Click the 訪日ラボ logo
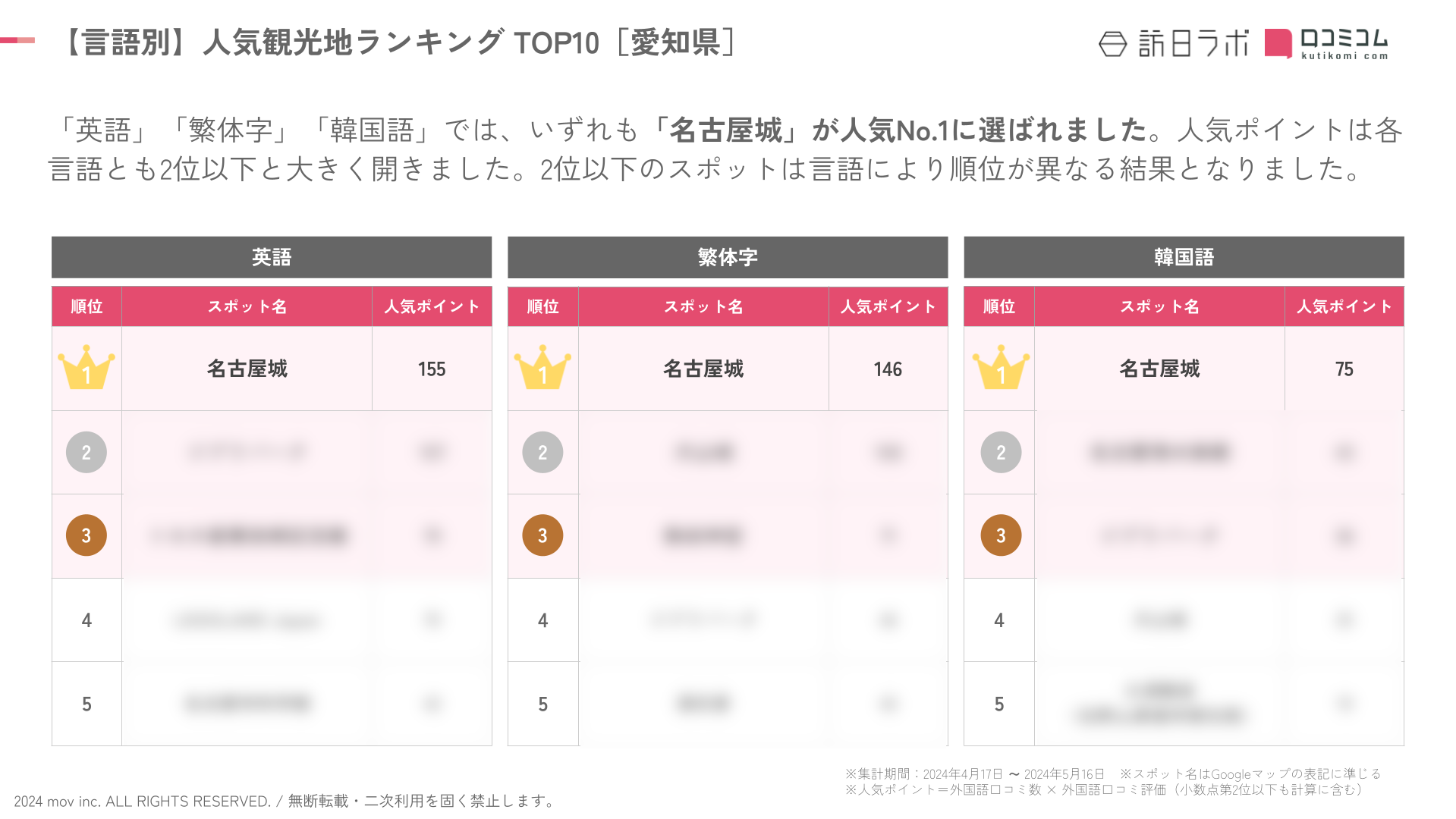This screenshot has width=1456, height=819. point(1173,44)
